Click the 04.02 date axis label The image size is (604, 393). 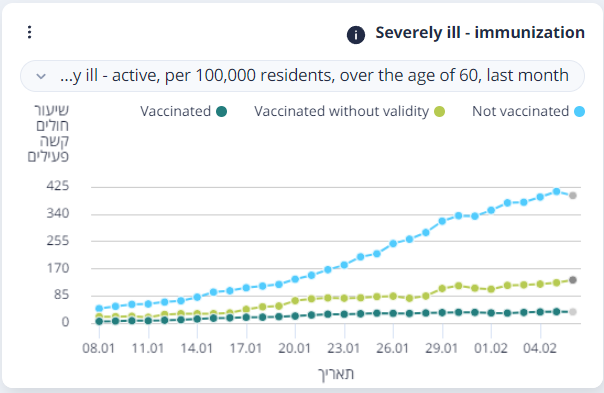(540, 348)
